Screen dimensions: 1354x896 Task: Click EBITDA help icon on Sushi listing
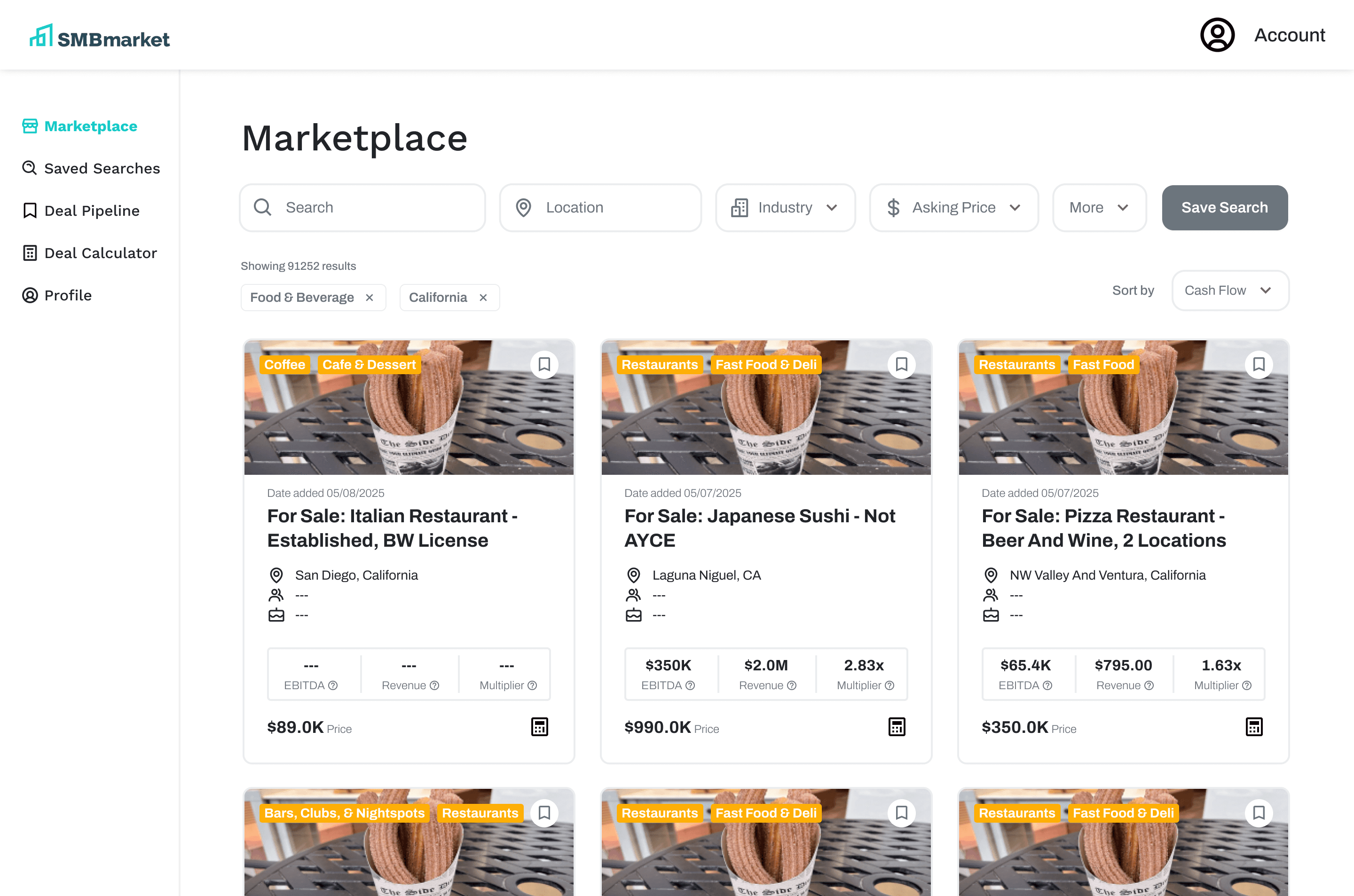[x=690, y=686]
